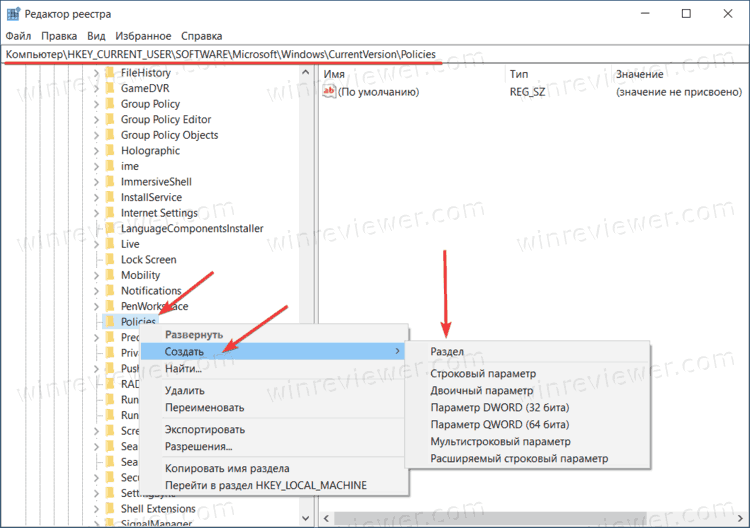Click the GameDVR folder icon

point(110,88)
